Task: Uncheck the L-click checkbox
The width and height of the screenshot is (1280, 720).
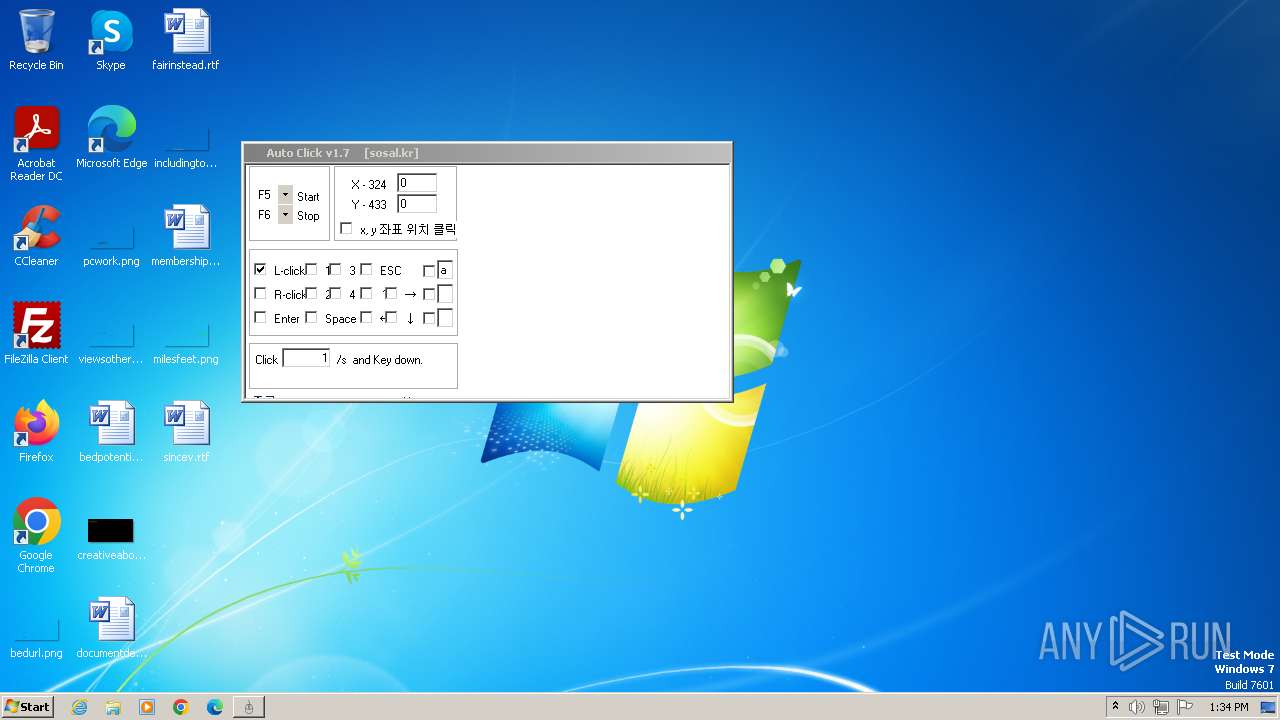Action: coord(260,269)
